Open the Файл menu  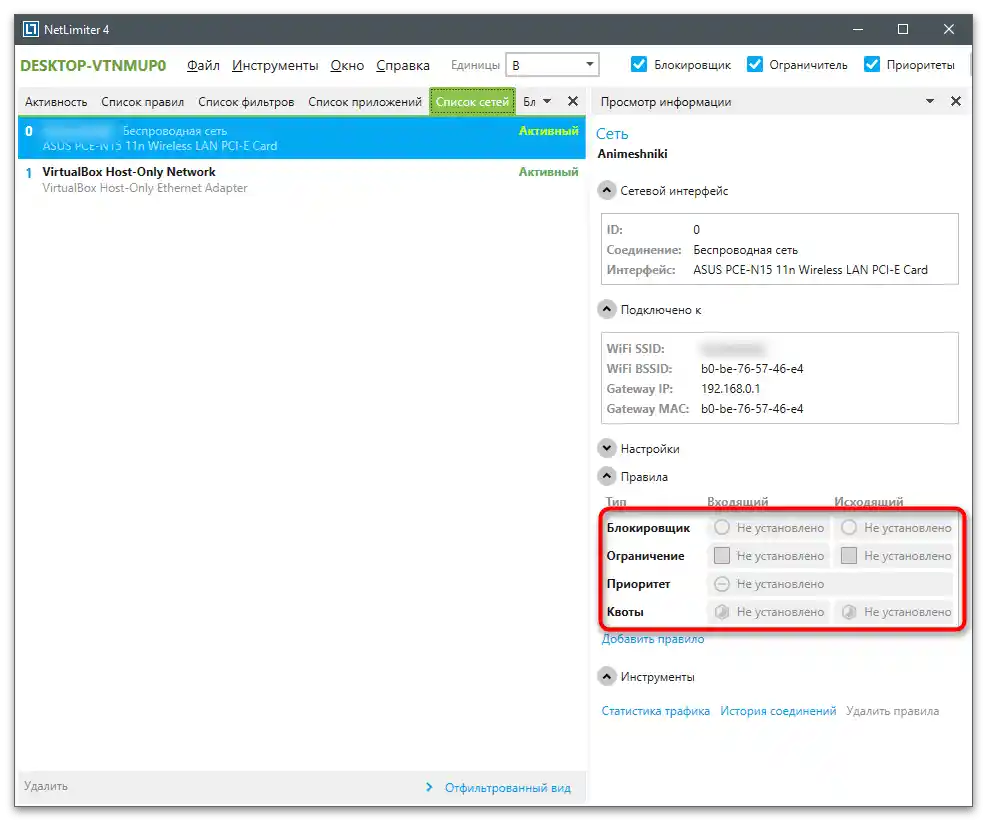point(203,65)
